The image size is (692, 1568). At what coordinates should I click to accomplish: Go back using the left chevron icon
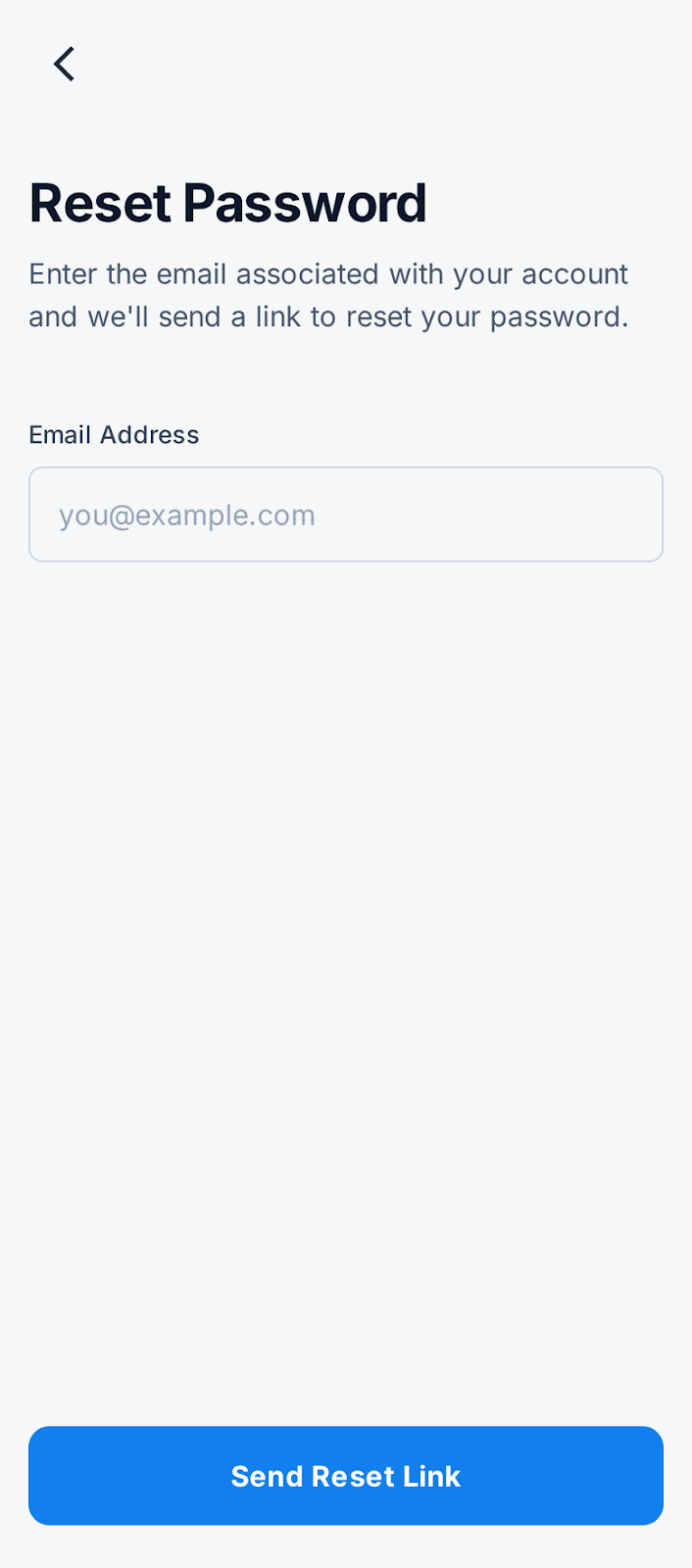coord(64,64)
